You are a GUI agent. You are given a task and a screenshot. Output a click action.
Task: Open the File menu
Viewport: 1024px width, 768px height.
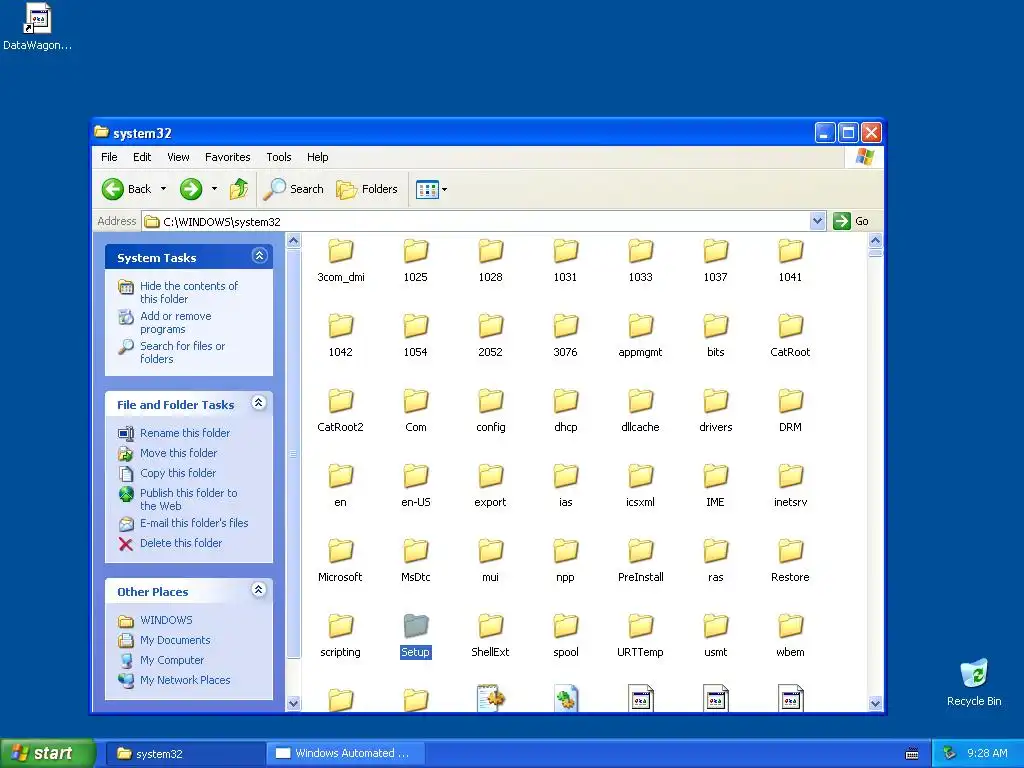(x=109, y=157)
